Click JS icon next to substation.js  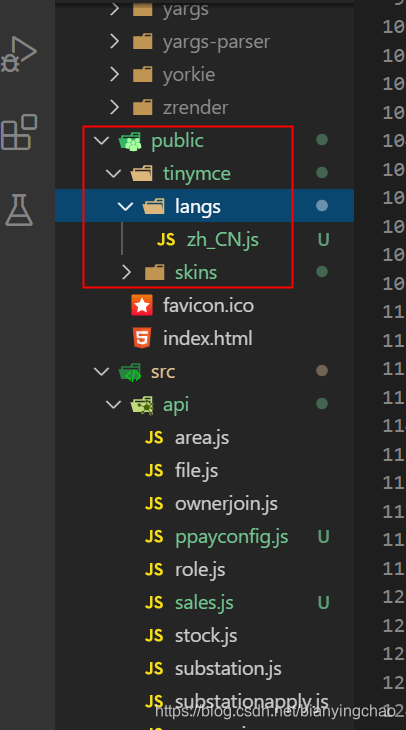click(x=154, y=669)
